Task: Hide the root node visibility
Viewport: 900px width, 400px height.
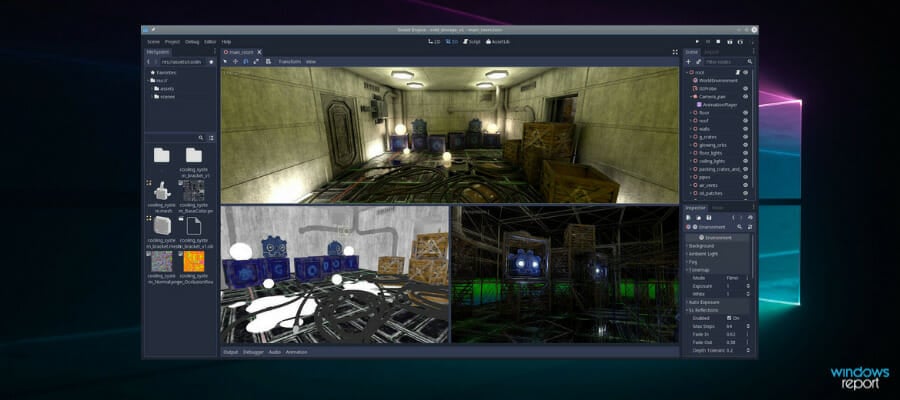Action: pos(746,73)
